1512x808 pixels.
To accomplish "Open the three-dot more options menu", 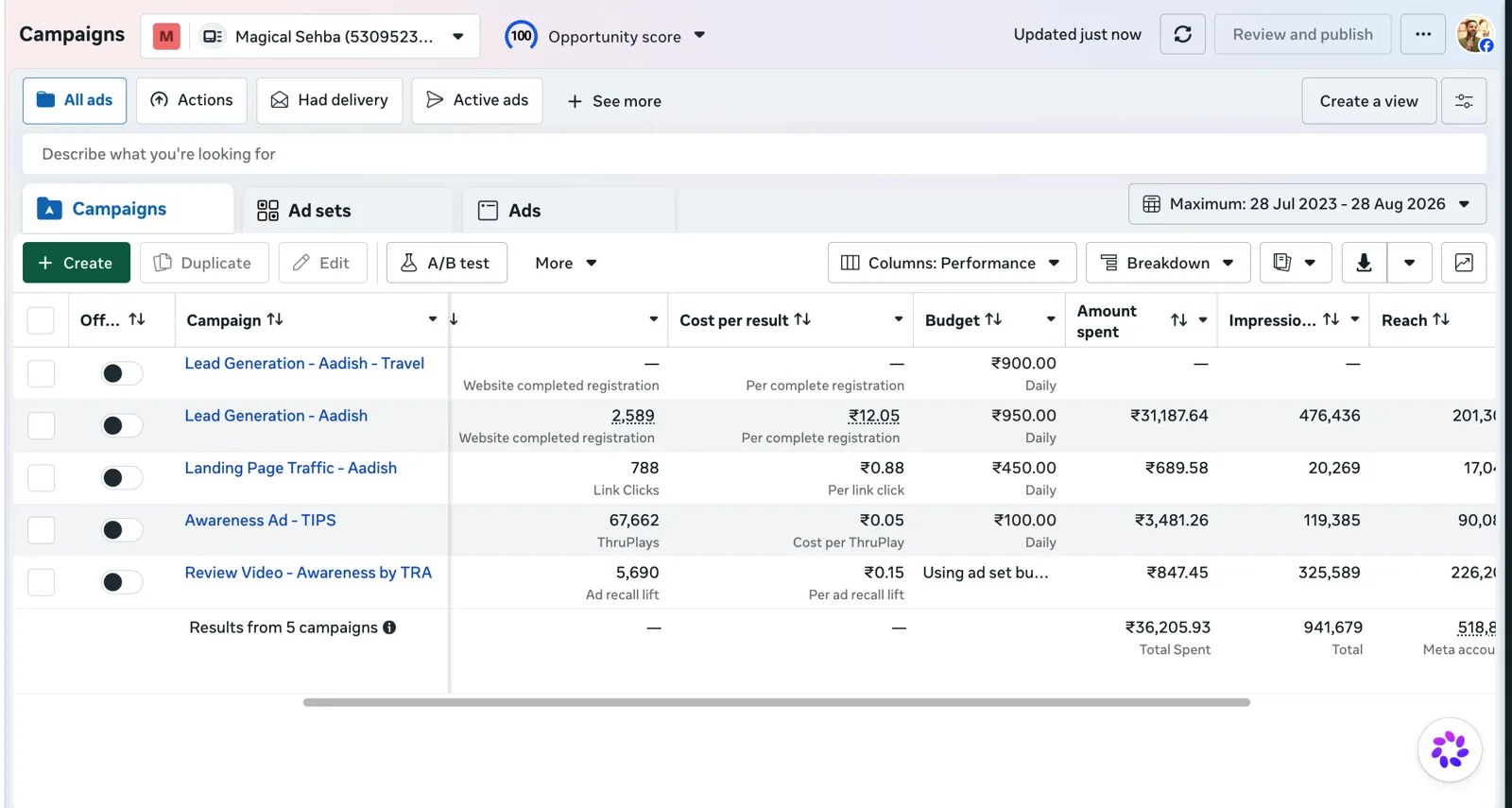I will coord(1422,35).
